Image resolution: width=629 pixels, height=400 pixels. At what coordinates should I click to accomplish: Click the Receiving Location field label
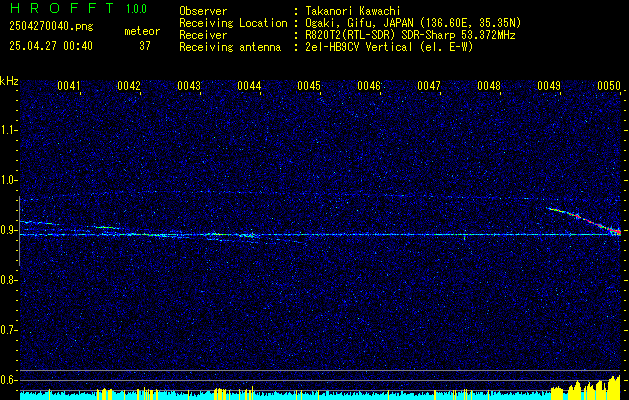point(233,23)
